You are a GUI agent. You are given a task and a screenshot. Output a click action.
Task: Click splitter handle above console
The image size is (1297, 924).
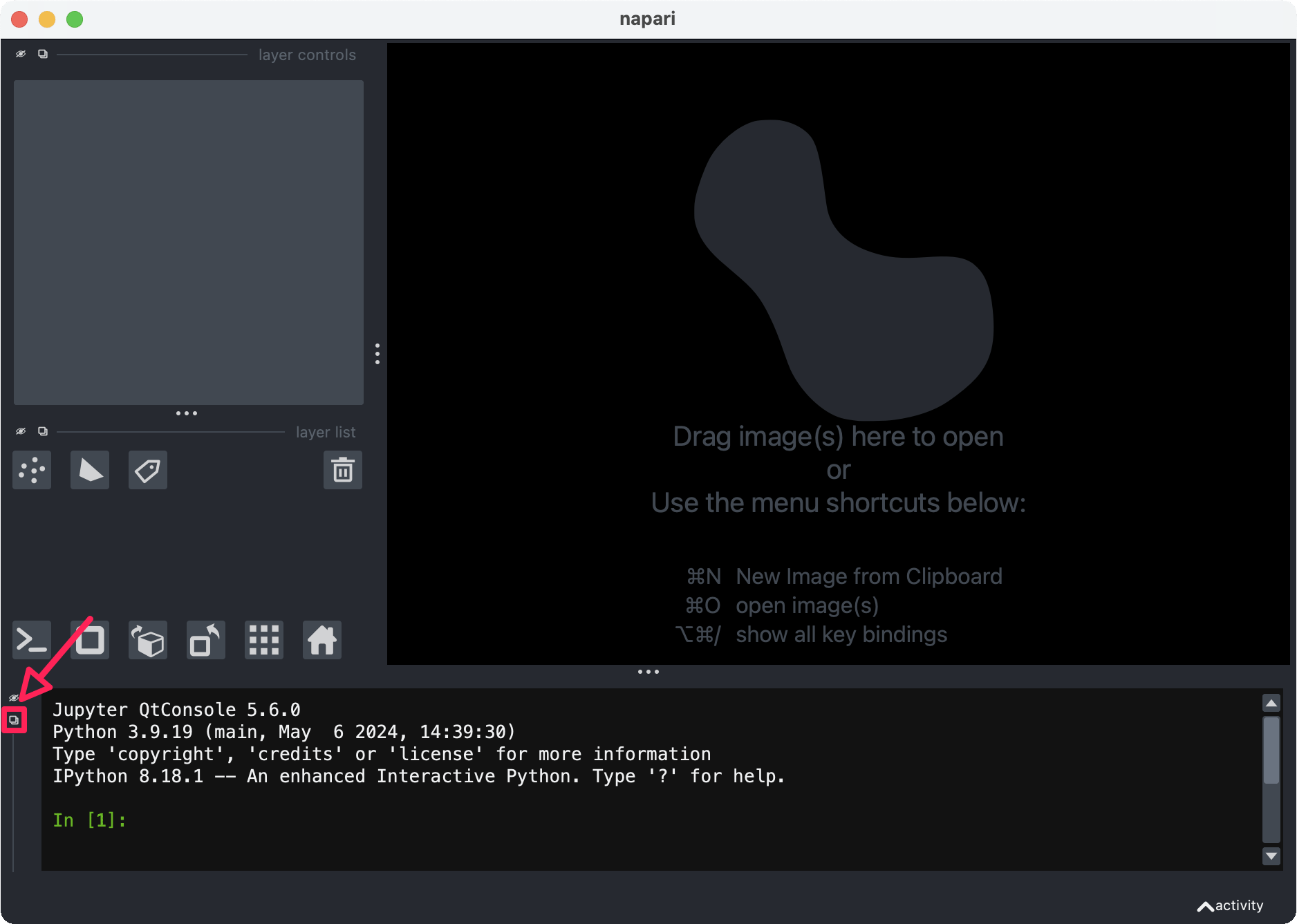tap(648, 672)
